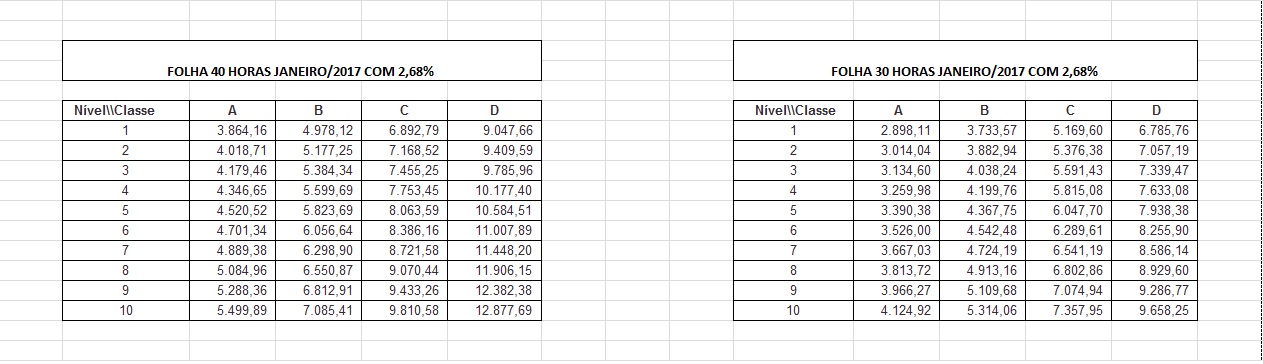This screenshot has height=364, width=1263.
Task: Select cell with value 6.047,70
Action: coord(1070,210)
